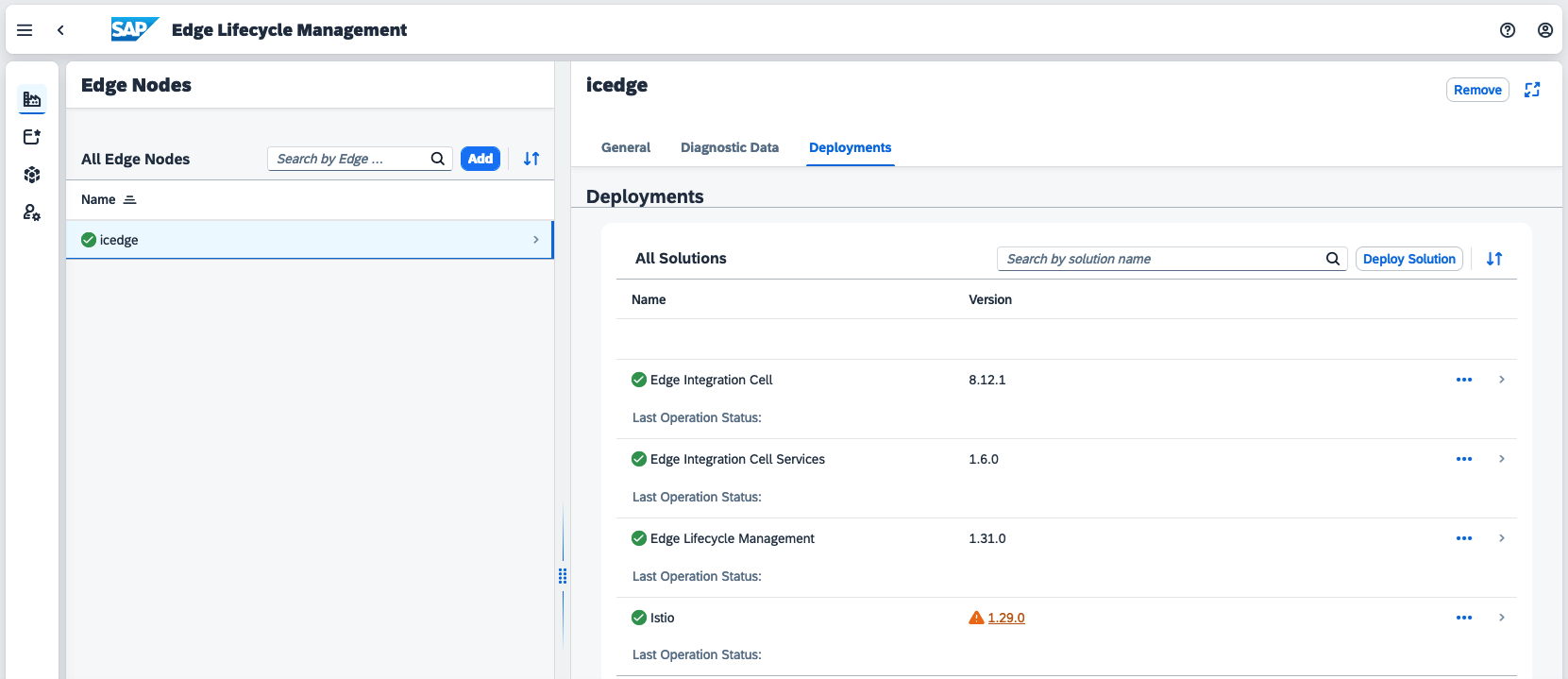Switch to the General tab
1568x679 pixels.
point(626,147)
